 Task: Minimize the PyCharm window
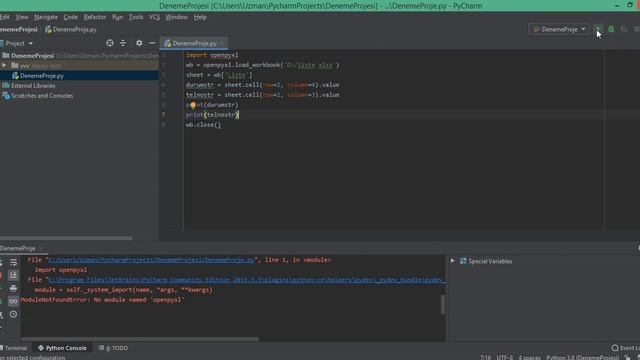tap(617, 5)
